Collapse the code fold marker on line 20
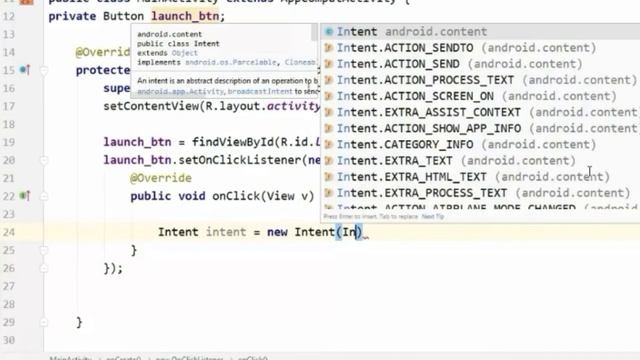The image size is (640, 360). click(x=44, y=160)
